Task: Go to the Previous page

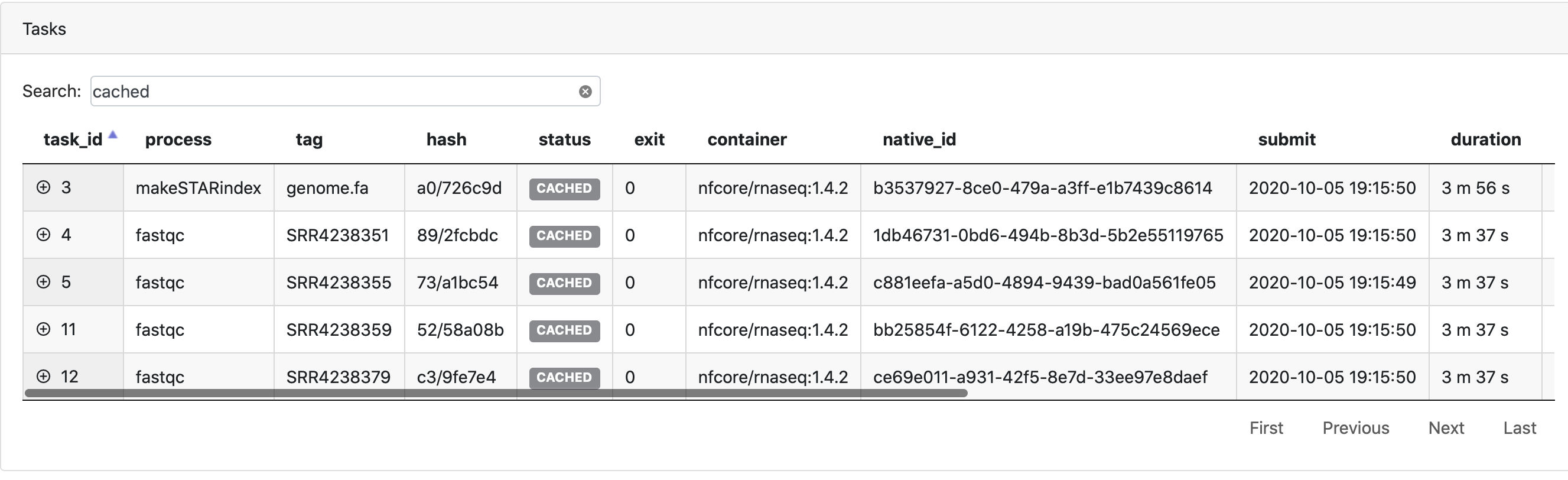Action: pos(1355,428)
